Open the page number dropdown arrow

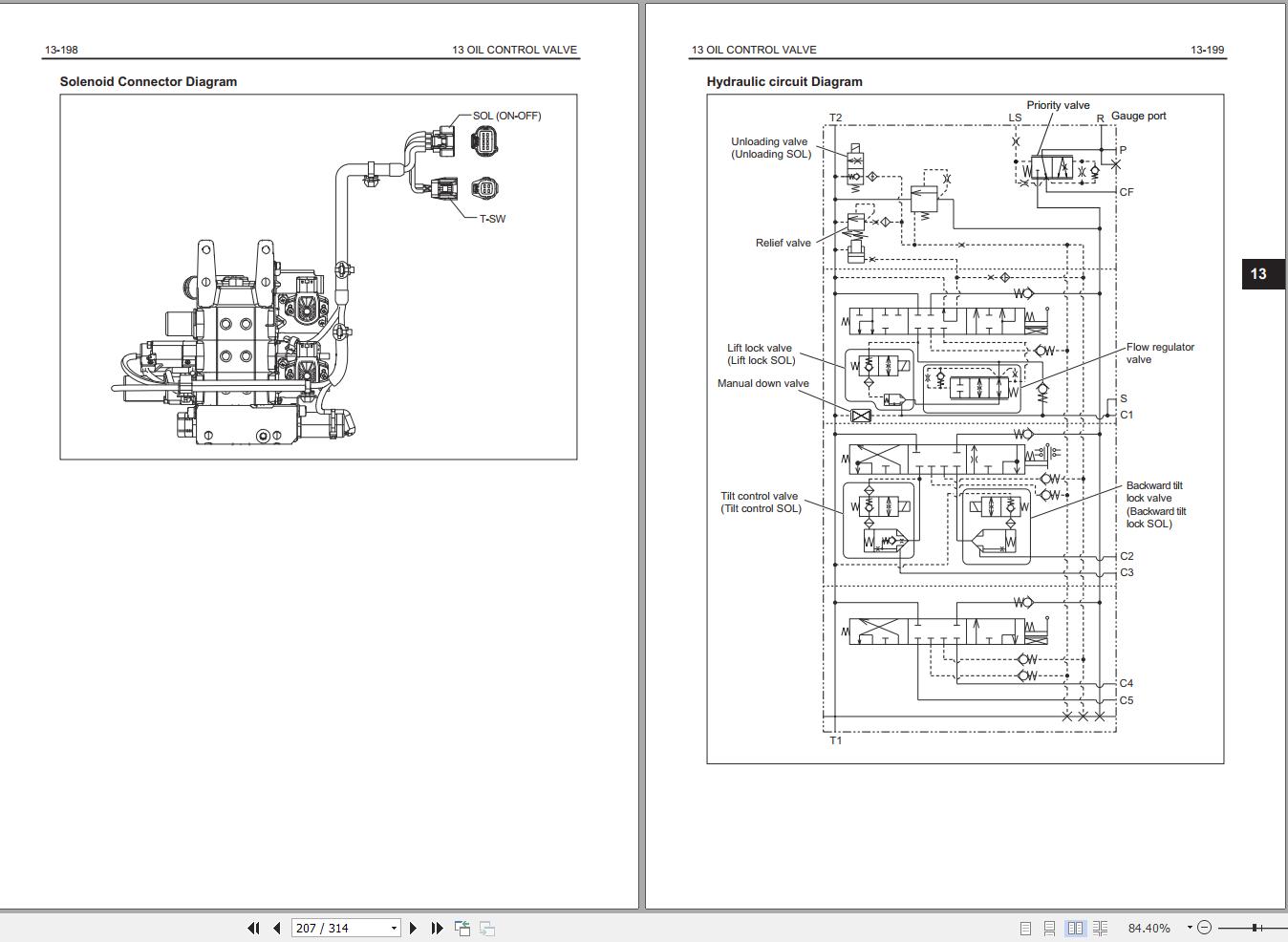[393, 928]
